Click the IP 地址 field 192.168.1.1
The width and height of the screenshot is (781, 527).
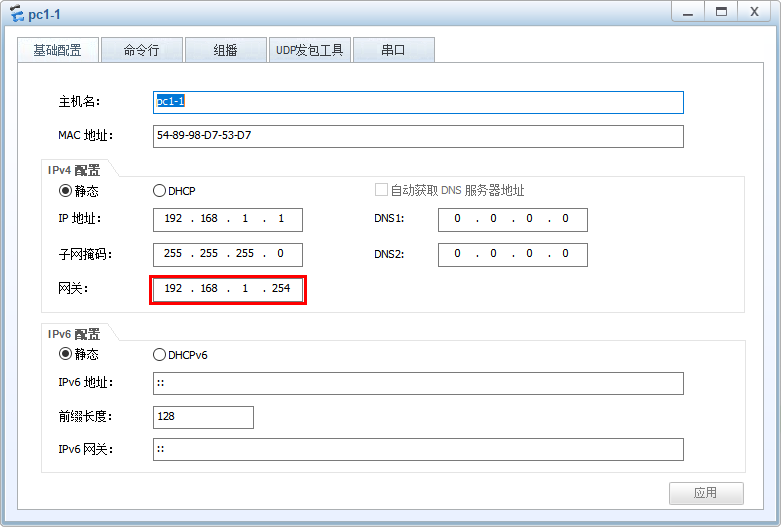pyautogui.click(x=228, y=220)
